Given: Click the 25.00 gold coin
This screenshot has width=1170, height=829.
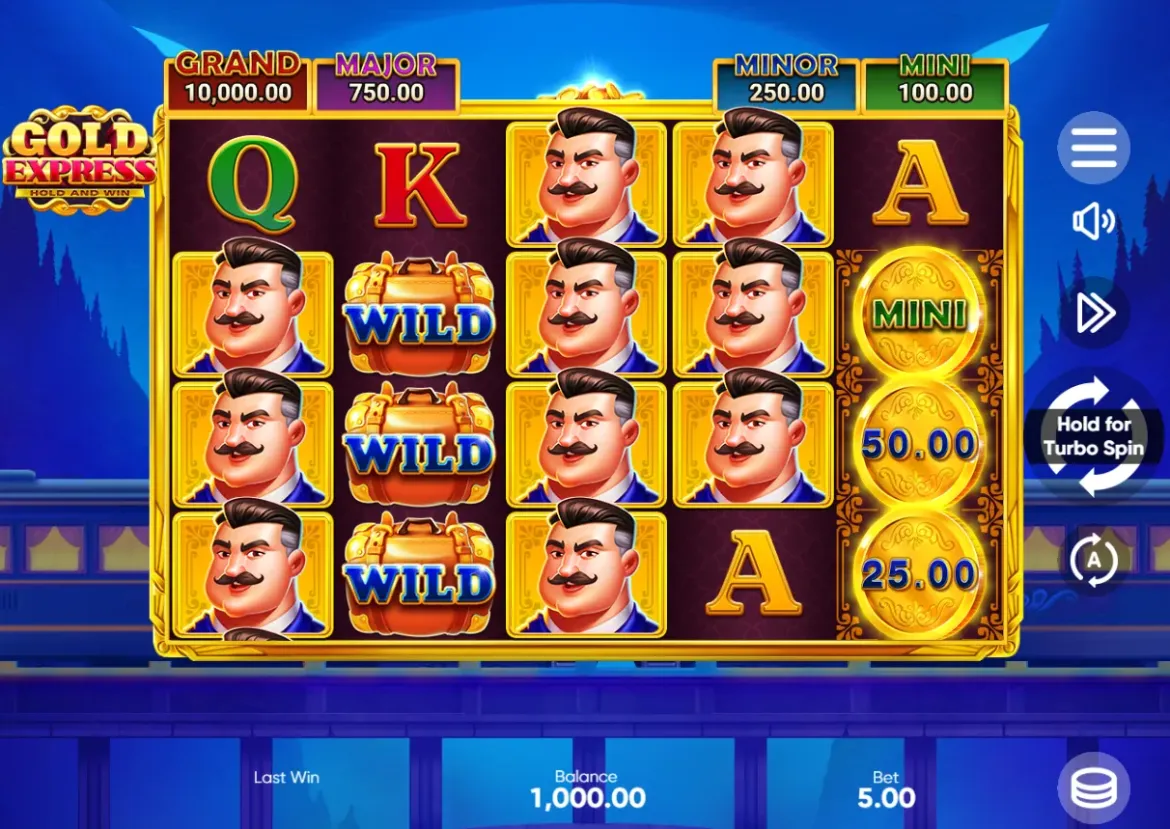Looking at the screenshot, I should [920, 574].
